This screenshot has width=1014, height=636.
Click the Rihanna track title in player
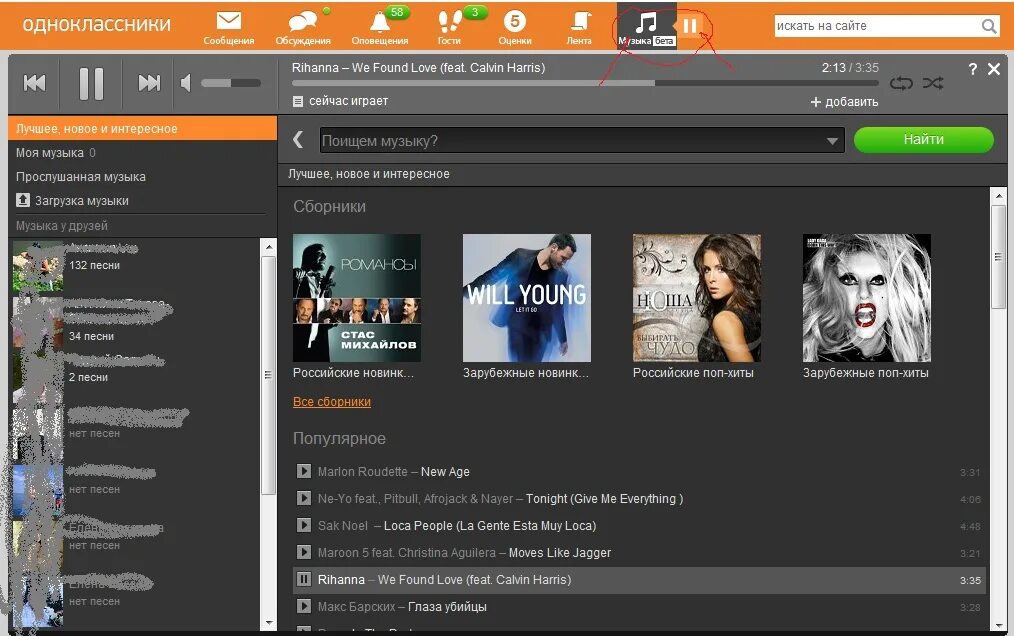(x=418, y=67)
